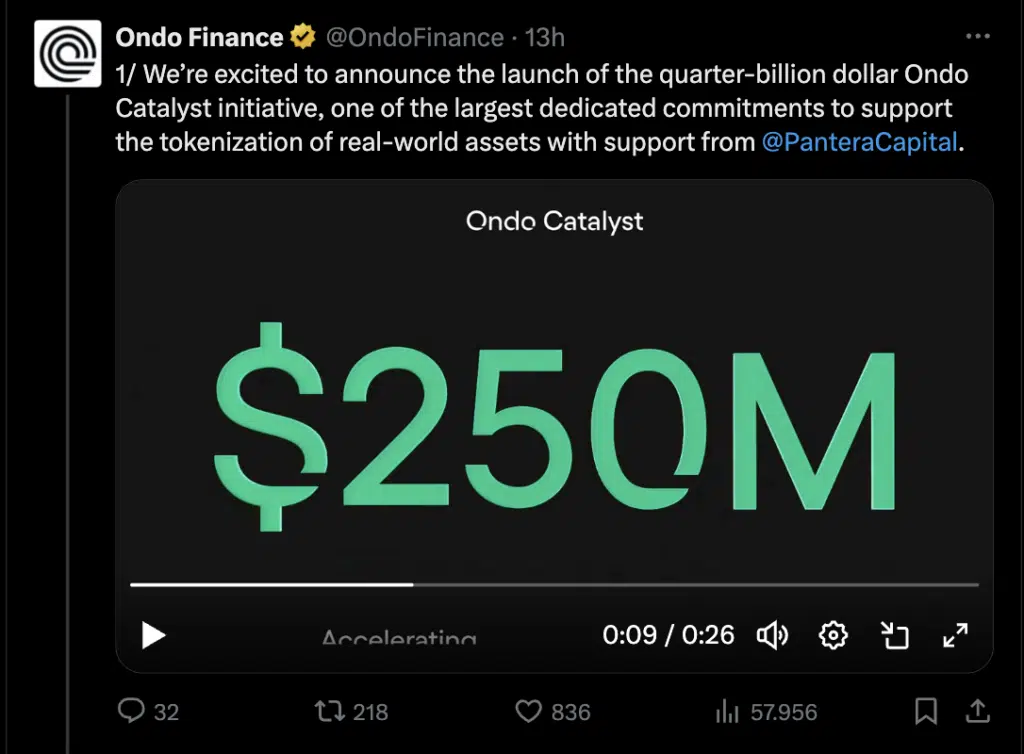The width and height of the screenshot is (1024, 754).
Task: View tweet analytics icon
Action: [x=726, y=711]
